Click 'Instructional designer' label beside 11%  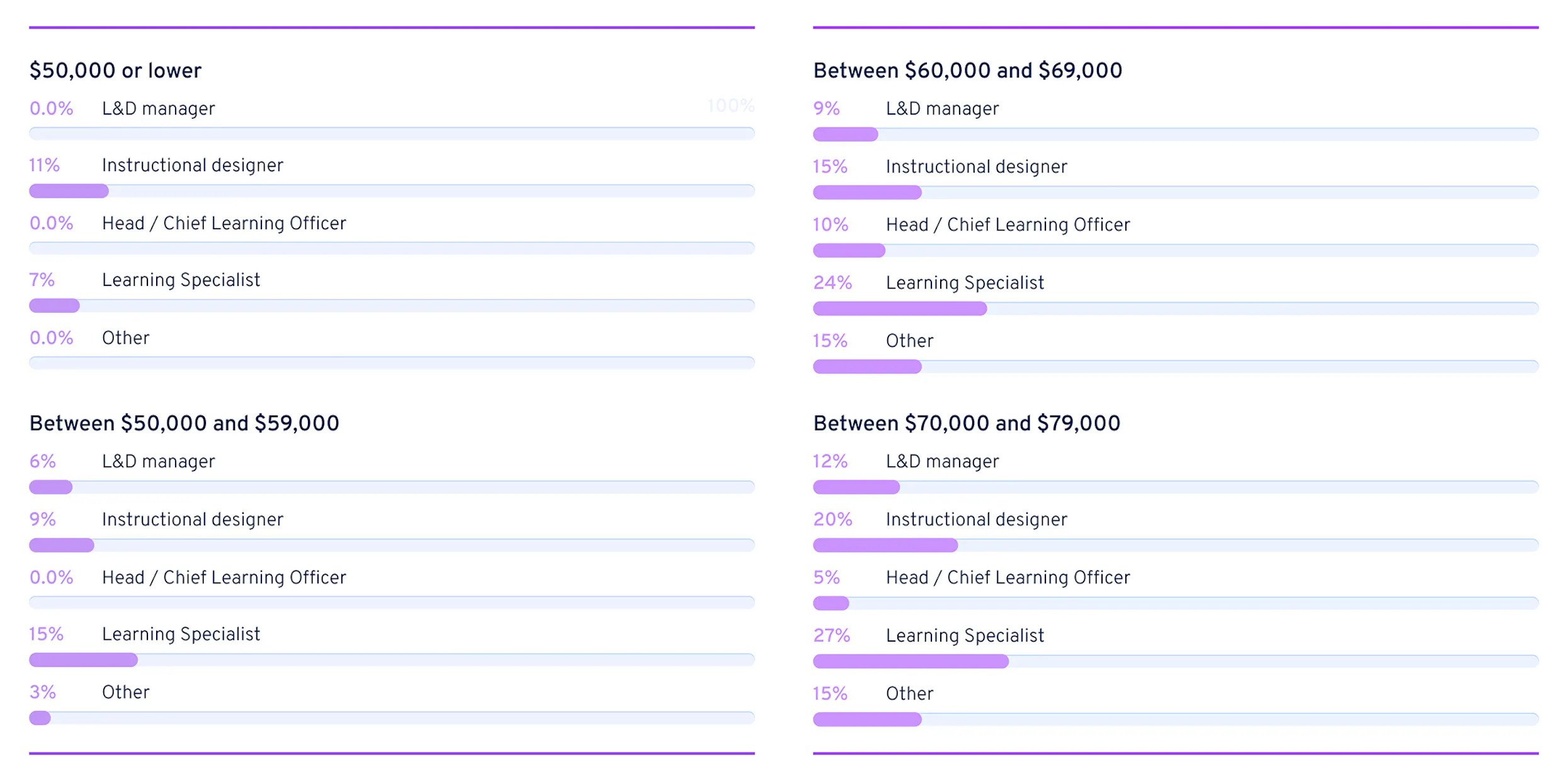click(192, 166)
